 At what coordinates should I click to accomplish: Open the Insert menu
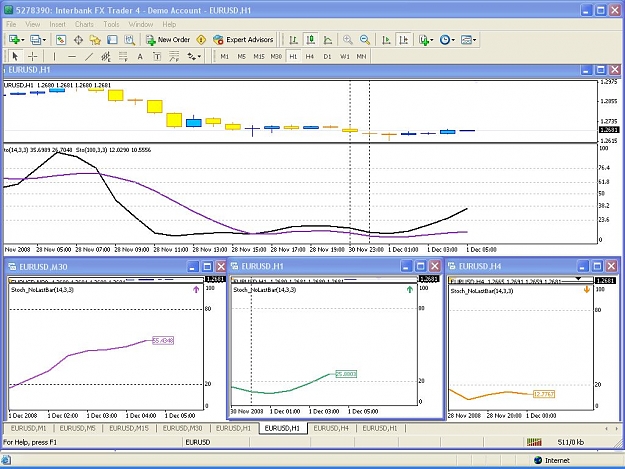coord(57,24)
